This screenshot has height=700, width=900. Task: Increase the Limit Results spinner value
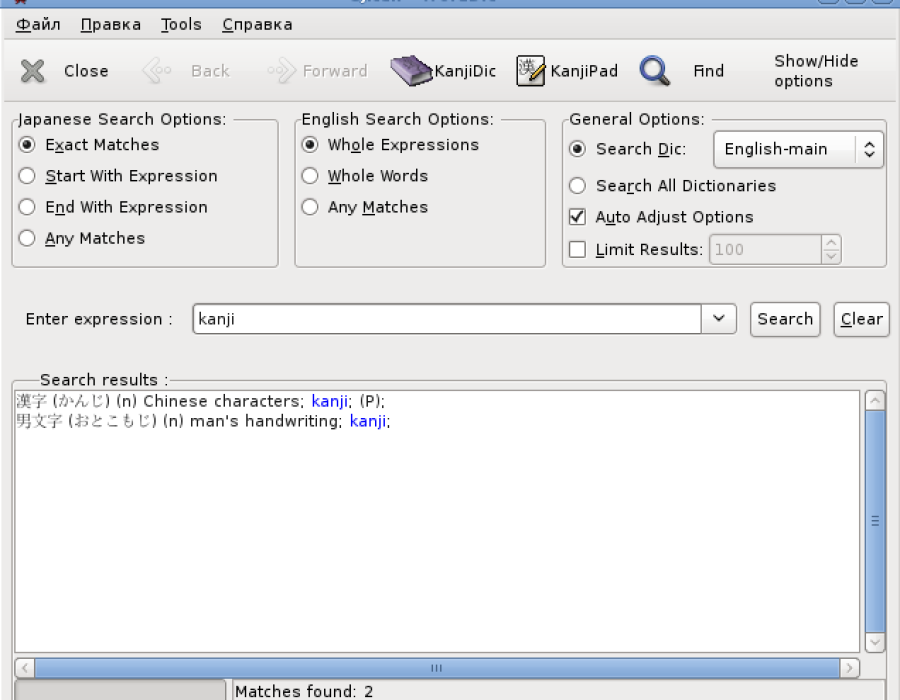pyautogui.click(x=831, y=243)
